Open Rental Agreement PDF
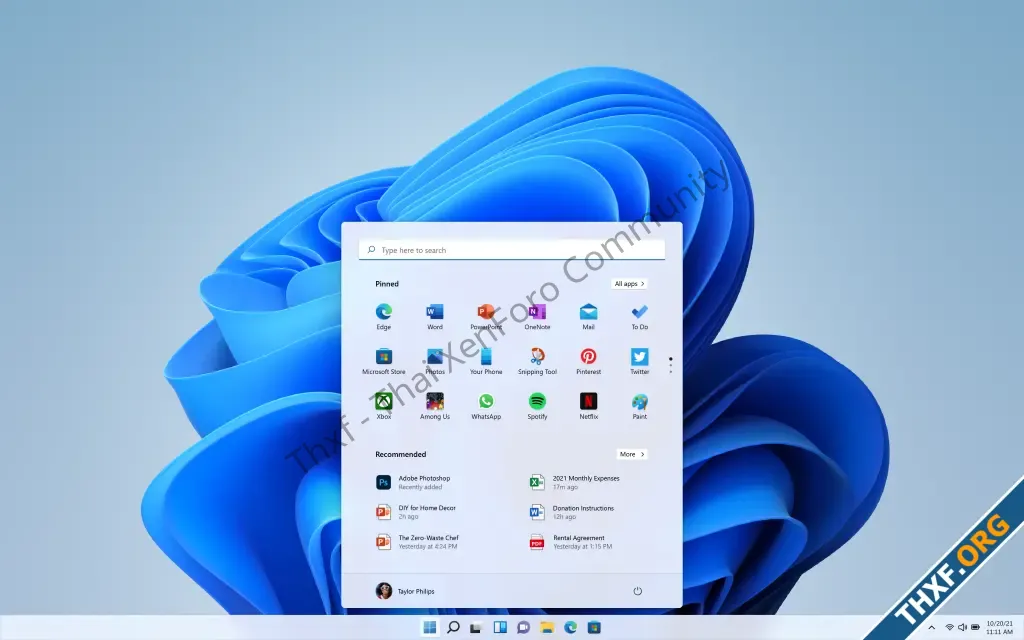Image resolution: width=1024 pixels, height=640 pixels. [571, 542]
